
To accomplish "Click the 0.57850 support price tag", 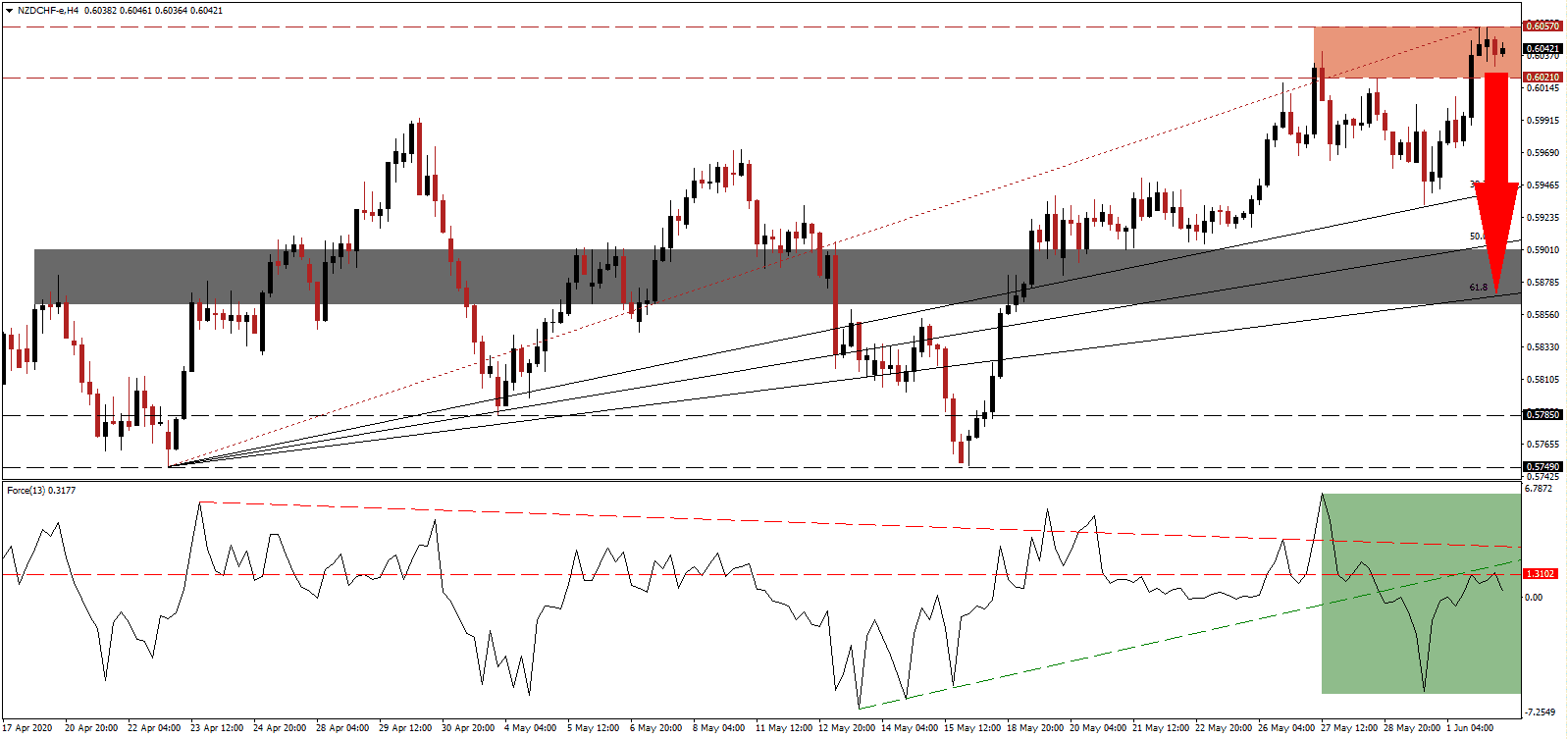I will [1542, 415].
